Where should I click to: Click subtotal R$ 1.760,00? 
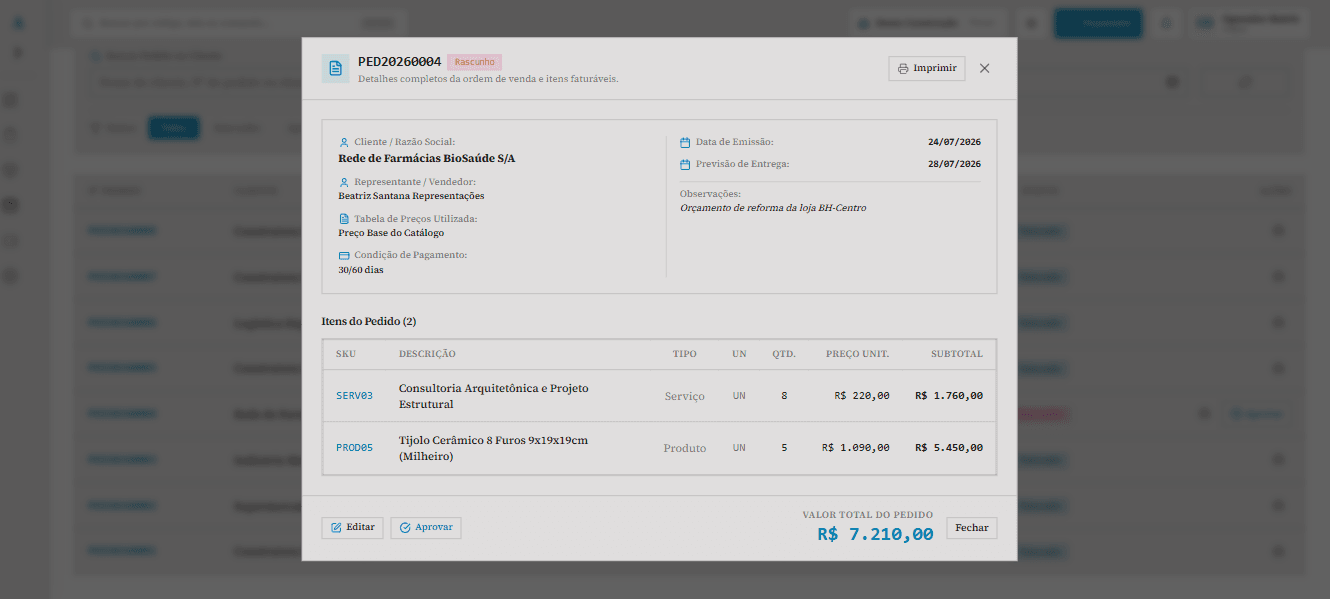pos(949,396)
